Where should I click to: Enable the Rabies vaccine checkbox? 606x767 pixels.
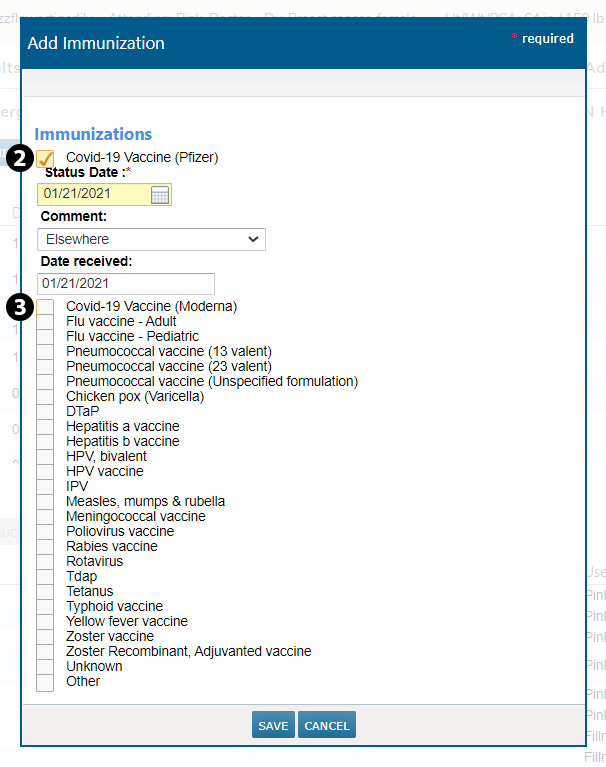[x=45, y=547]
